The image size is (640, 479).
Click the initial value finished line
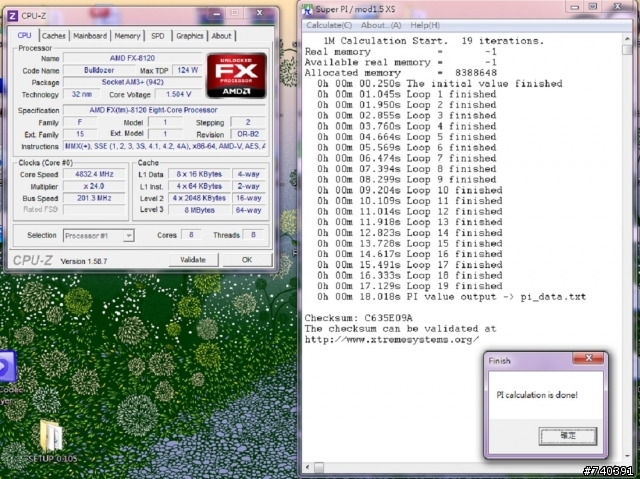point(440,83)
